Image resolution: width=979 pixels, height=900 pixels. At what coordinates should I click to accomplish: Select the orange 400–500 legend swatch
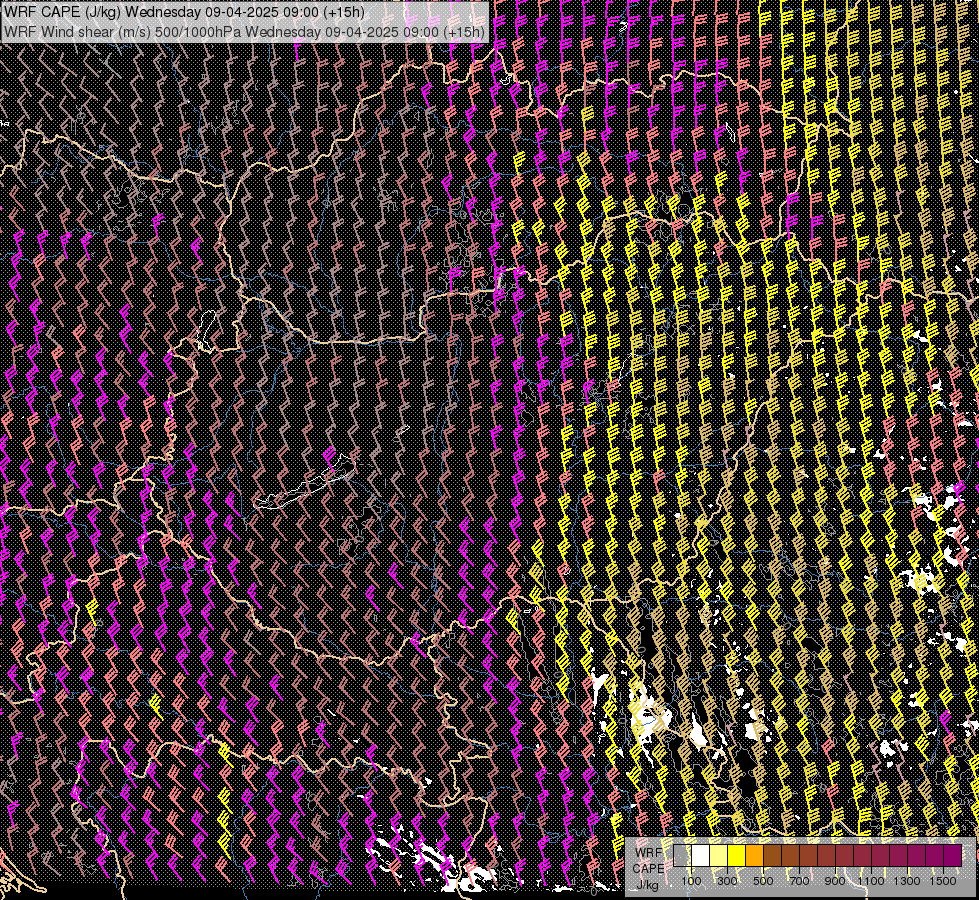pyautogui.click(x=755, y=856)
